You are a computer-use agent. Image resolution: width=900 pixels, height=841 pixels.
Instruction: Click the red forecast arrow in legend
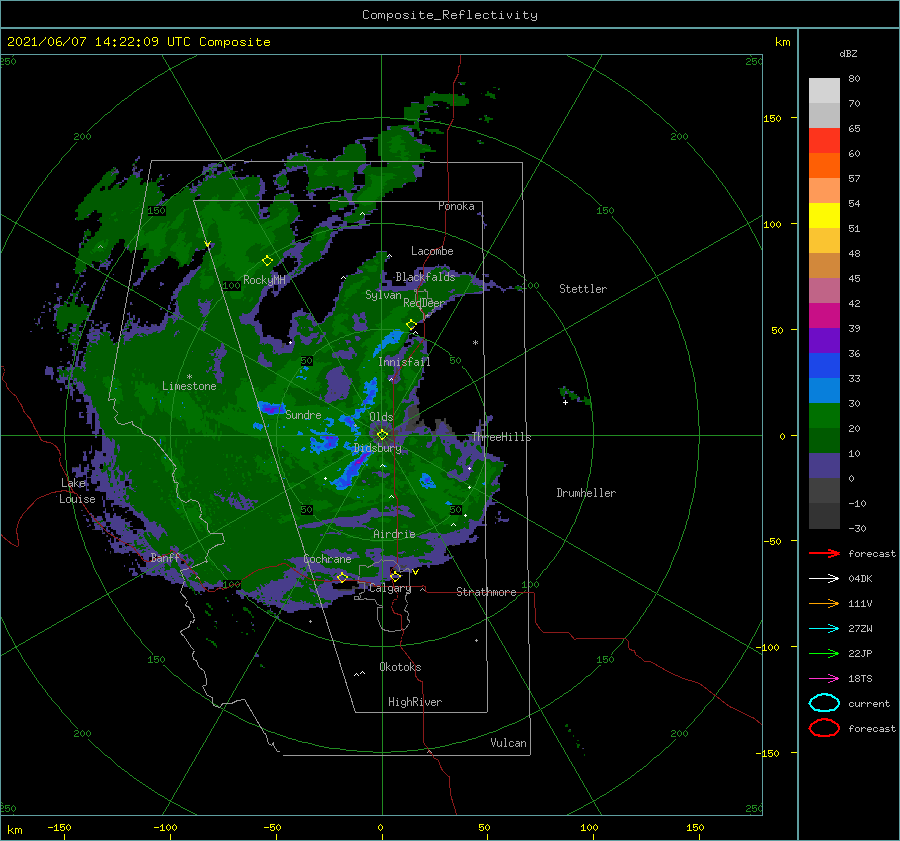point(824,553)
